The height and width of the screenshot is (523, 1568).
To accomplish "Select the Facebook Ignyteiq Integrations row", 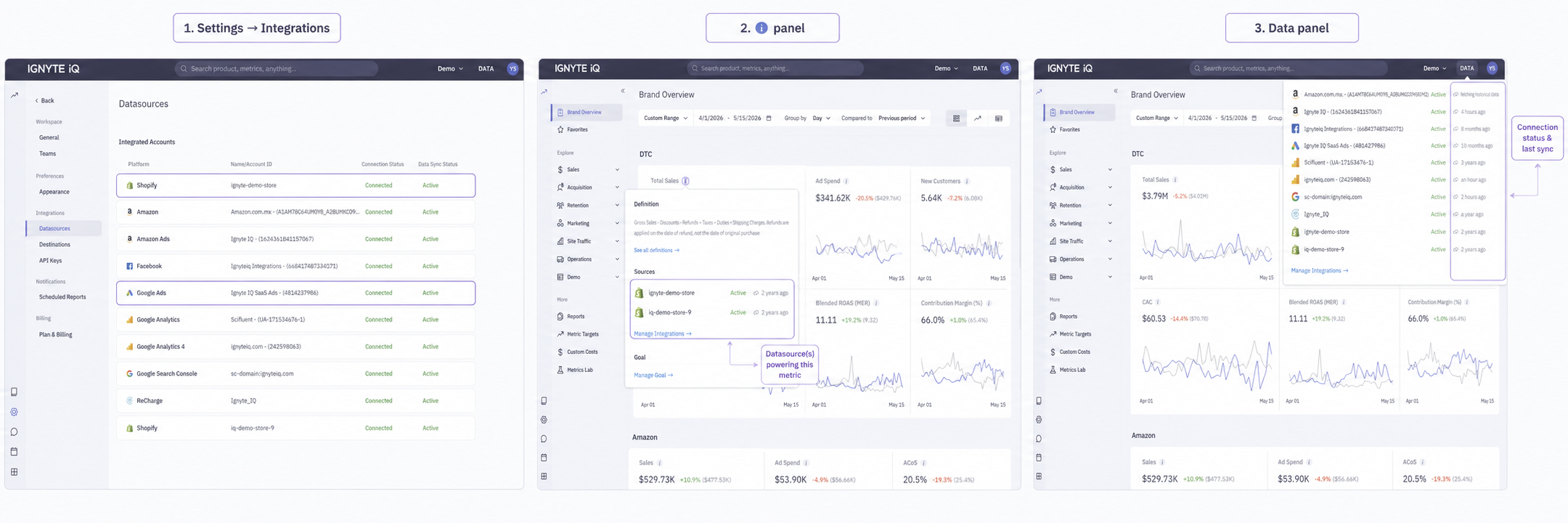I will coord(296,266).
